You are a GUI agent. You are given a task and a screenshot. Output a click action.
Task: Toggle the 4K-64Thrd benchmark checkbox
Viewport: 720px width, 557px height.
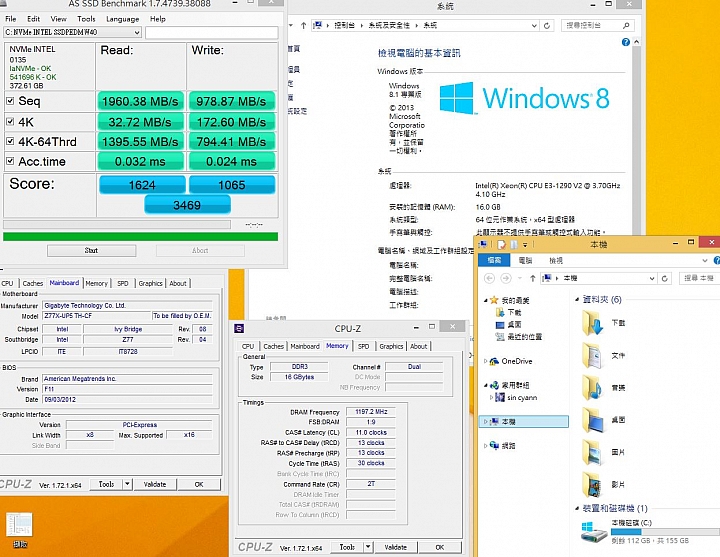pos(10,141)
